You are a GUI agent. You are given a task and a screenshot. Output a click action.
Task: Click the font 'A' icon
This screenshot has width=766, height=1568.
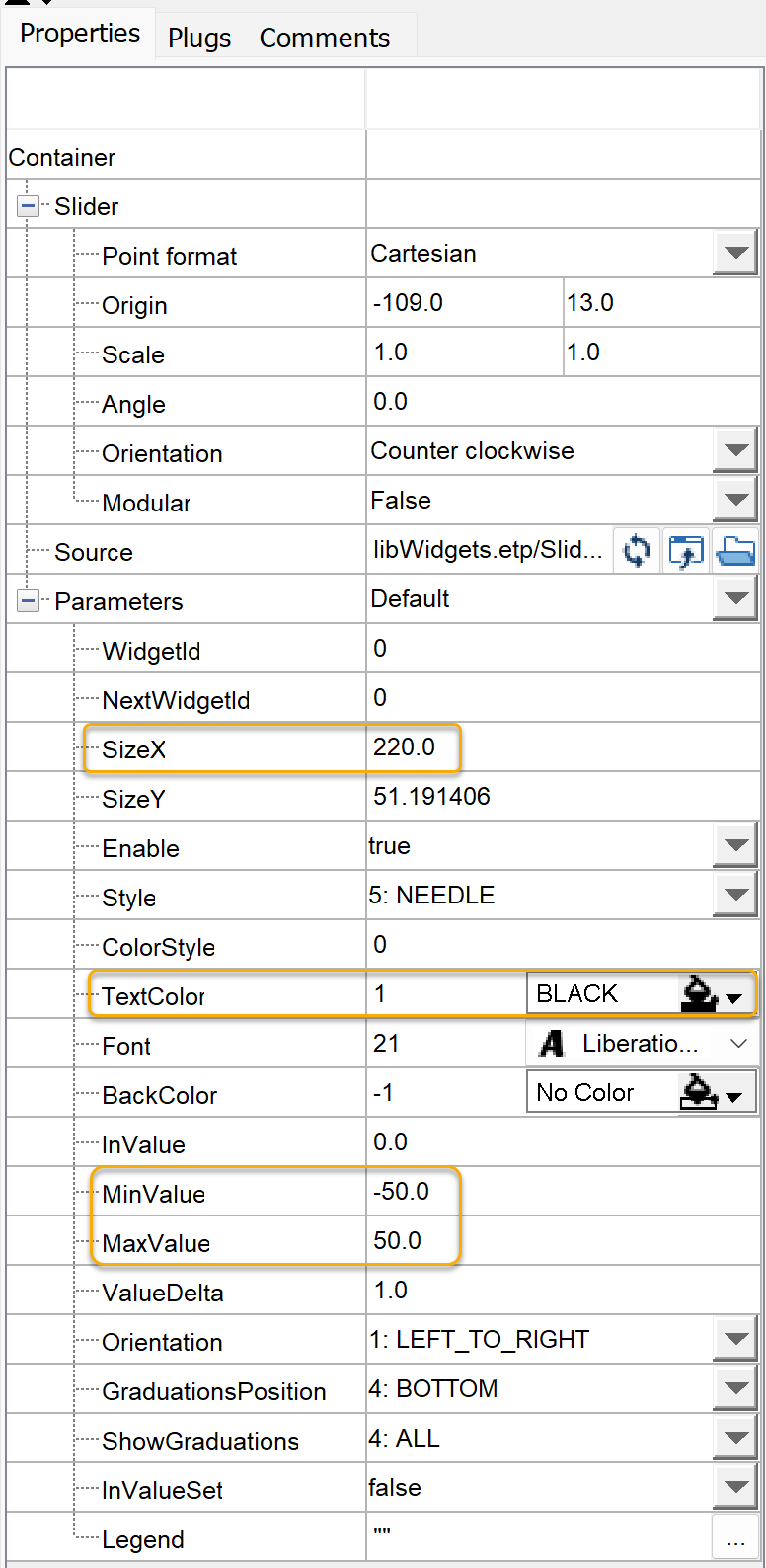553,1044
